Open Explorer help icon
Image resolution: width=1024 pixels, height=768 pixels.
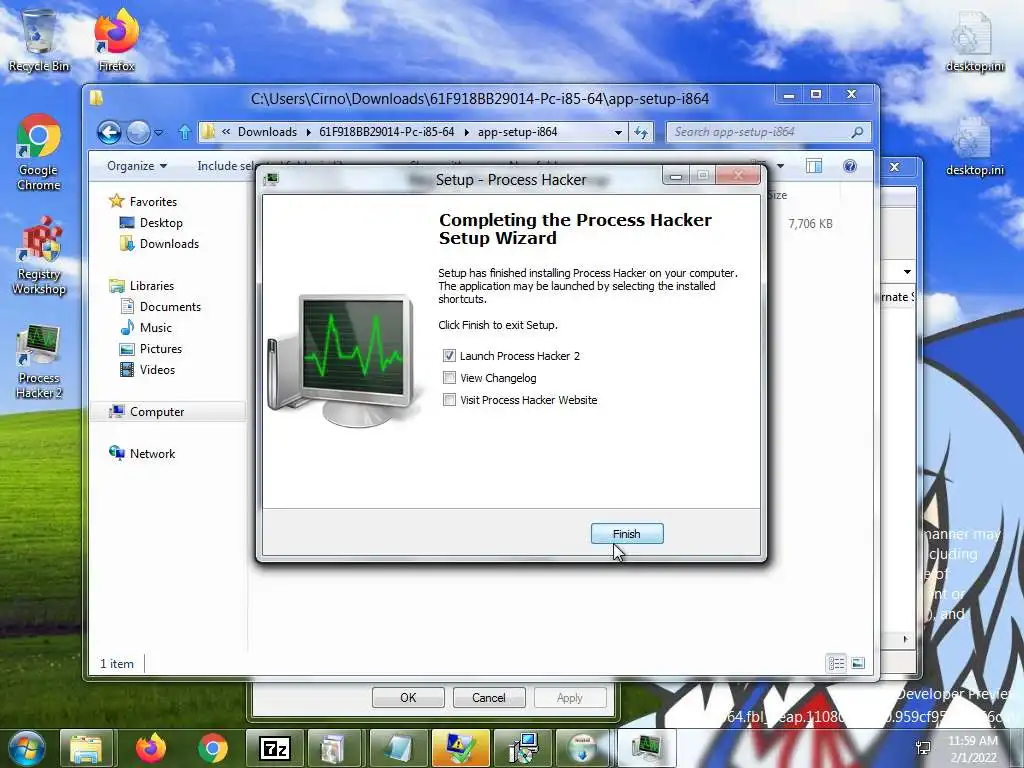[x=850, y=166]
